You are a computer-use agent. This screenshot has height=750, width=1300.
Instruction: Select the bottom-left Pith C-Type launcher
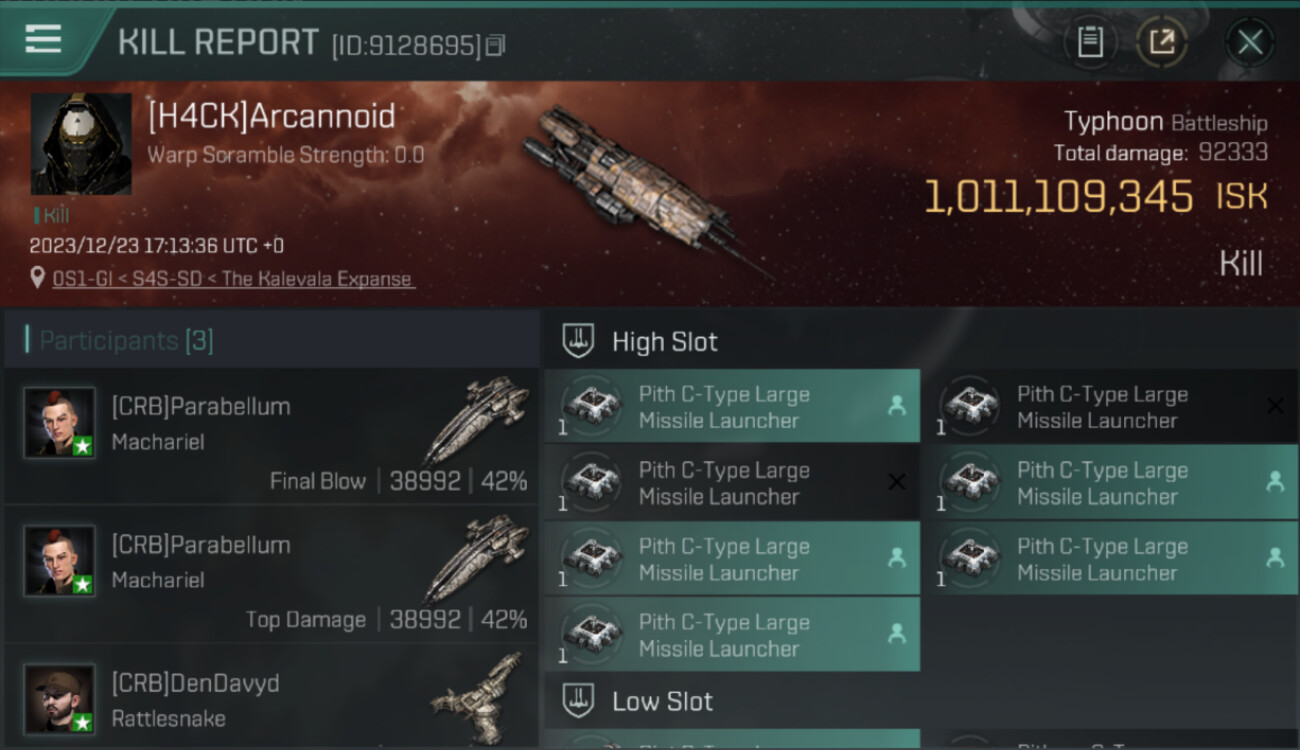[732, 634]
